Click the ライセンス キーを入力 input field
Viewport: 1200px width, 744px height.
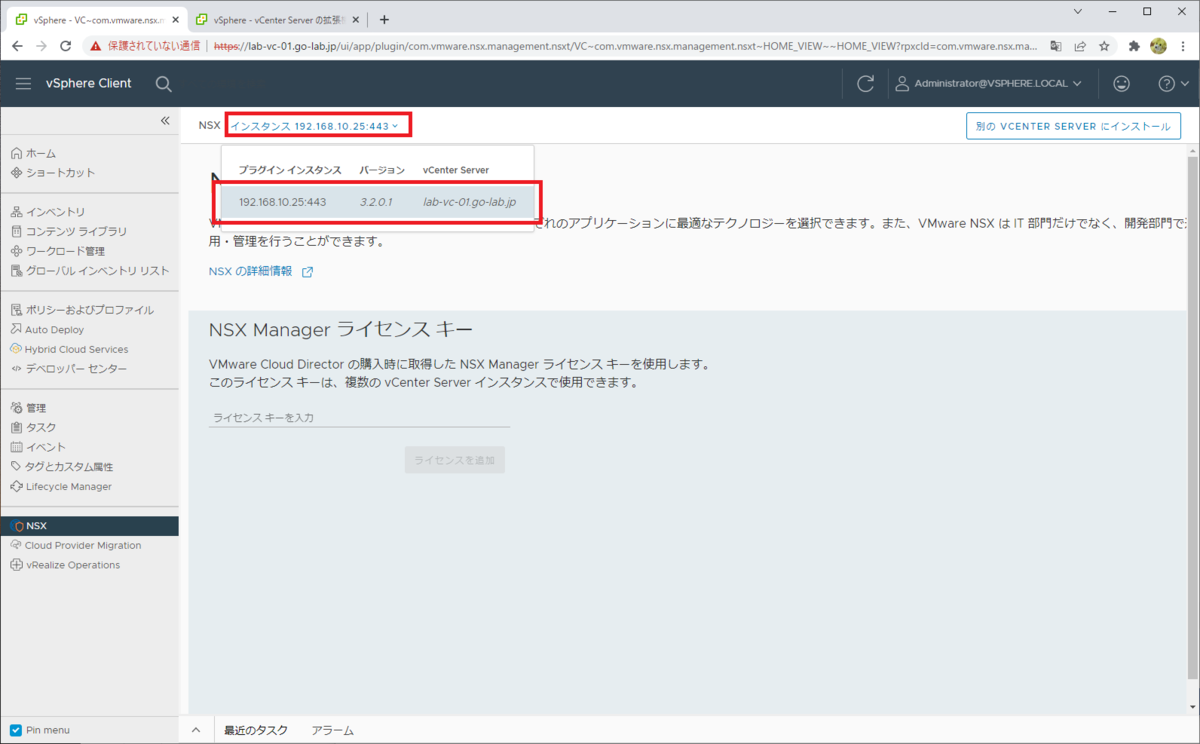[x=359, y=418]
